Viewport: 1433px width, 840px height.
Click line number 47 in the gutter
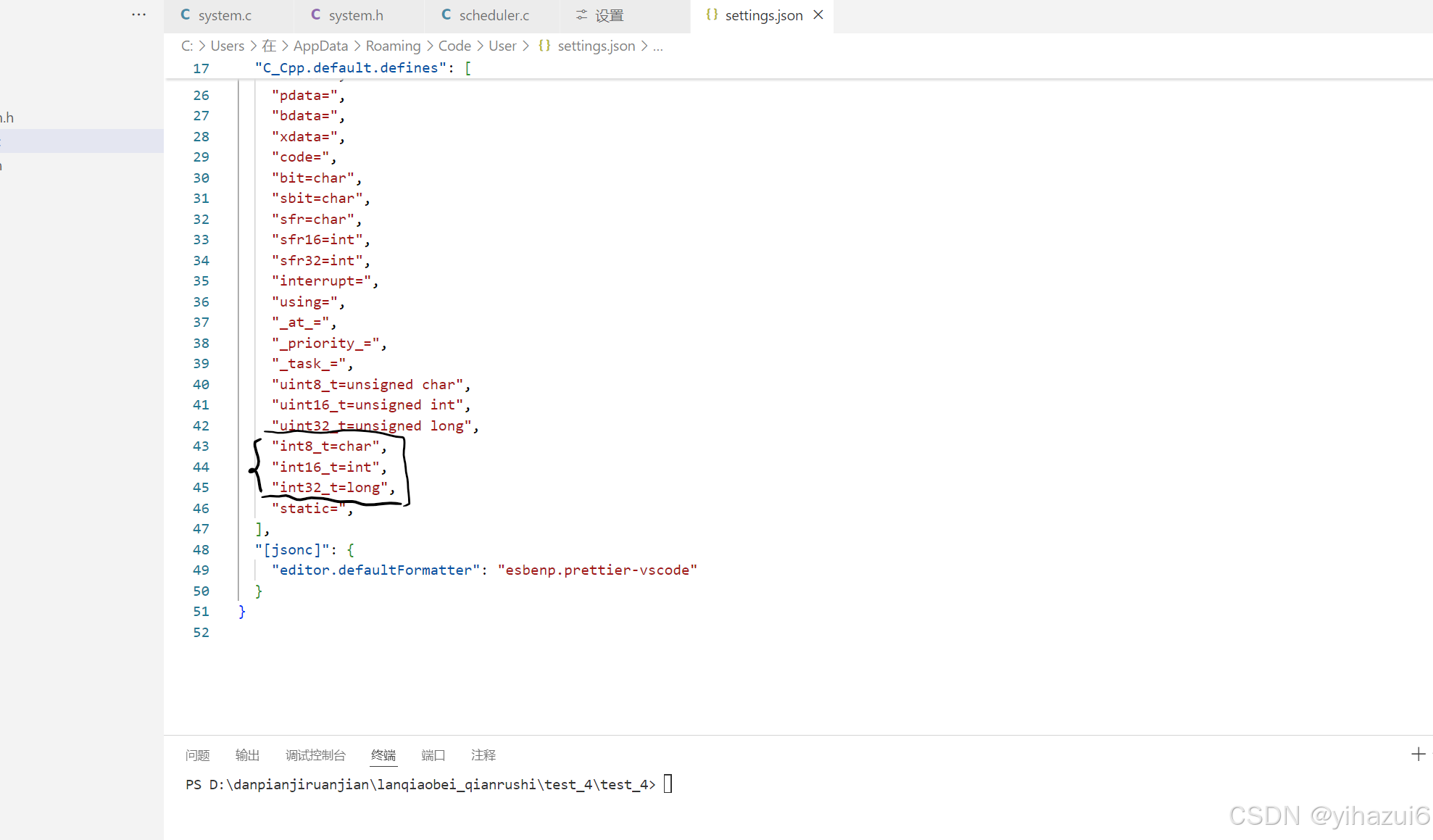click(x=201, y=529)
